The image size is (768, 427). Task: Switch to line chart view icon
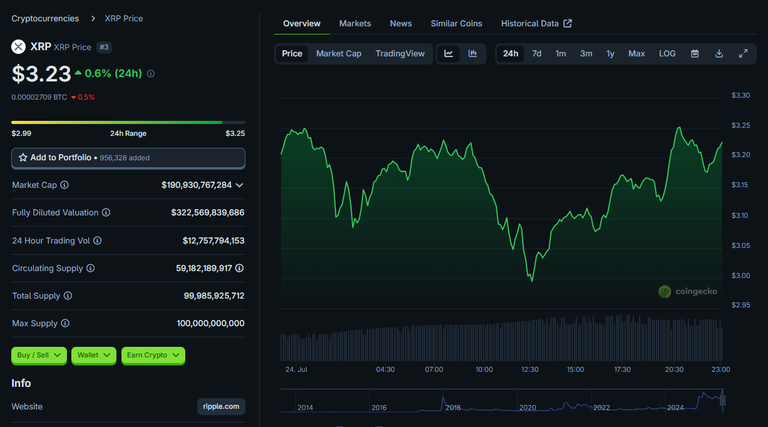coord(448,54)
